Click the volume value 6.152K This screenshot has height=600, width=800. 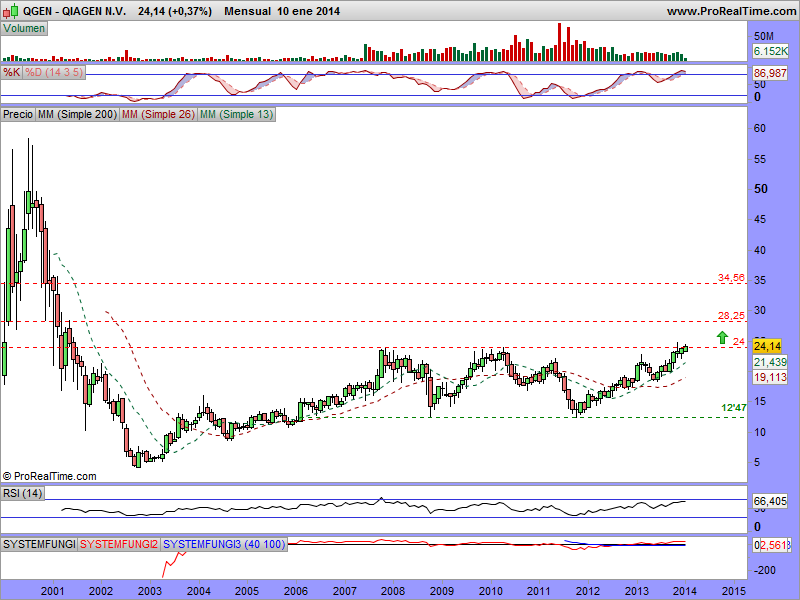770,51
